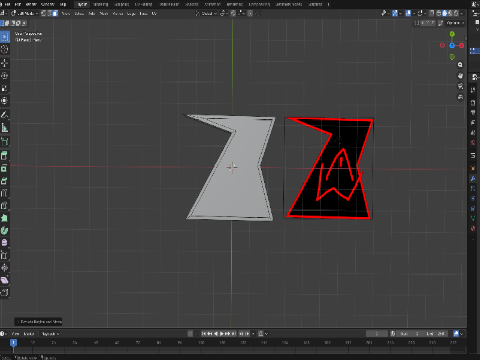This screenshot has height=360, width=480.
Task: Open the Edit Mode dropdown
Action: 24,13
